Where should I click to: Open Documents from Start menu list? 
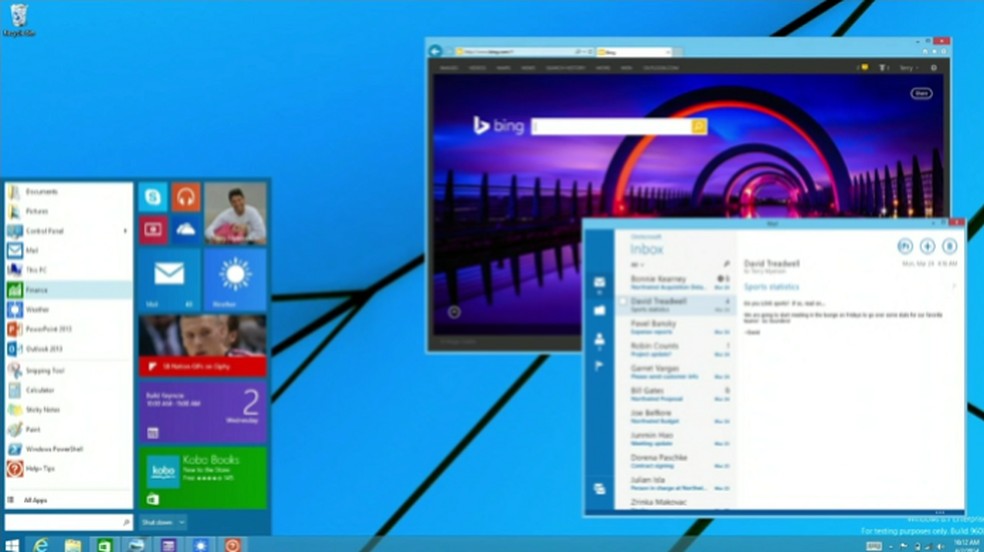[x=69, y=191]
